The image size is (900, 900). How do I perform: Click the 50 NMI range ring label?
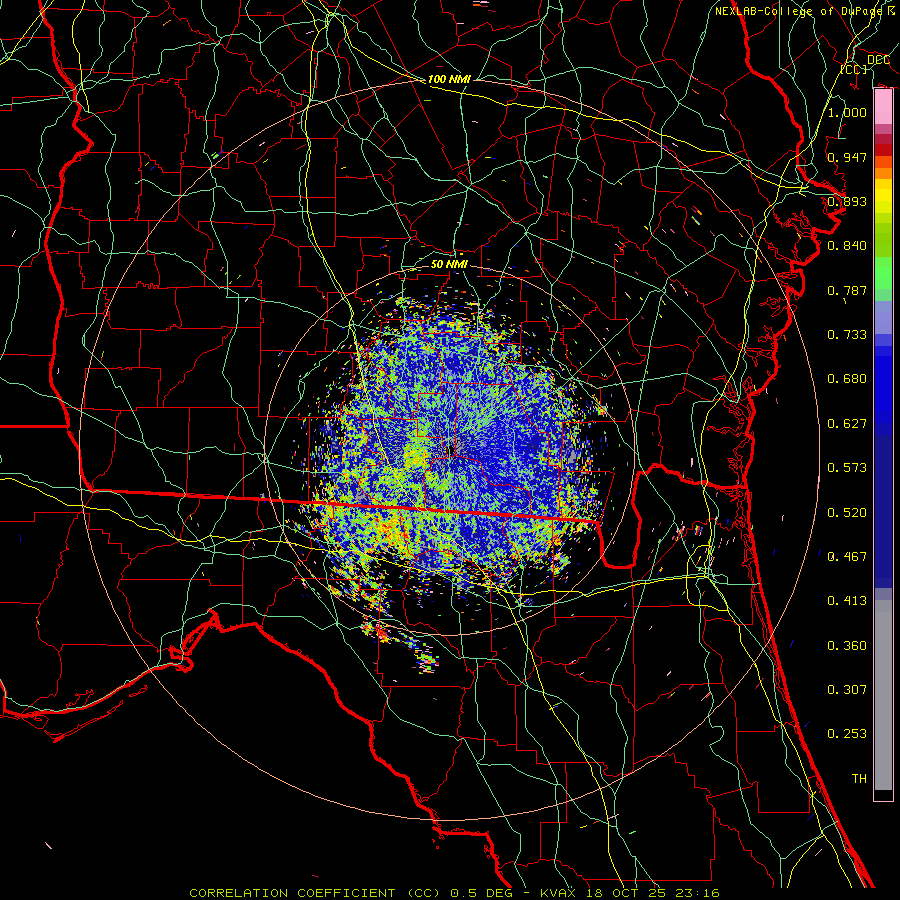449,265
